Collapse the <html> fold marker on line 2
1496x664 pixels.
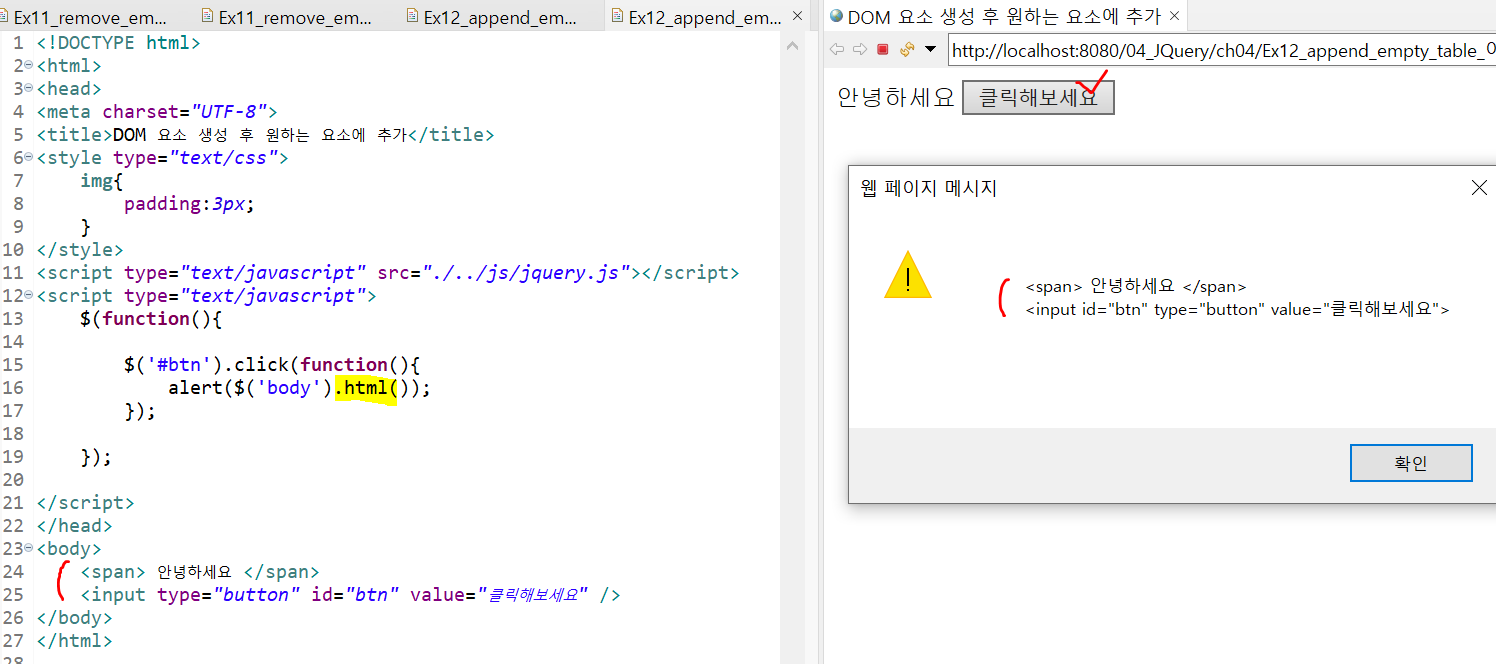coord(28,65)
